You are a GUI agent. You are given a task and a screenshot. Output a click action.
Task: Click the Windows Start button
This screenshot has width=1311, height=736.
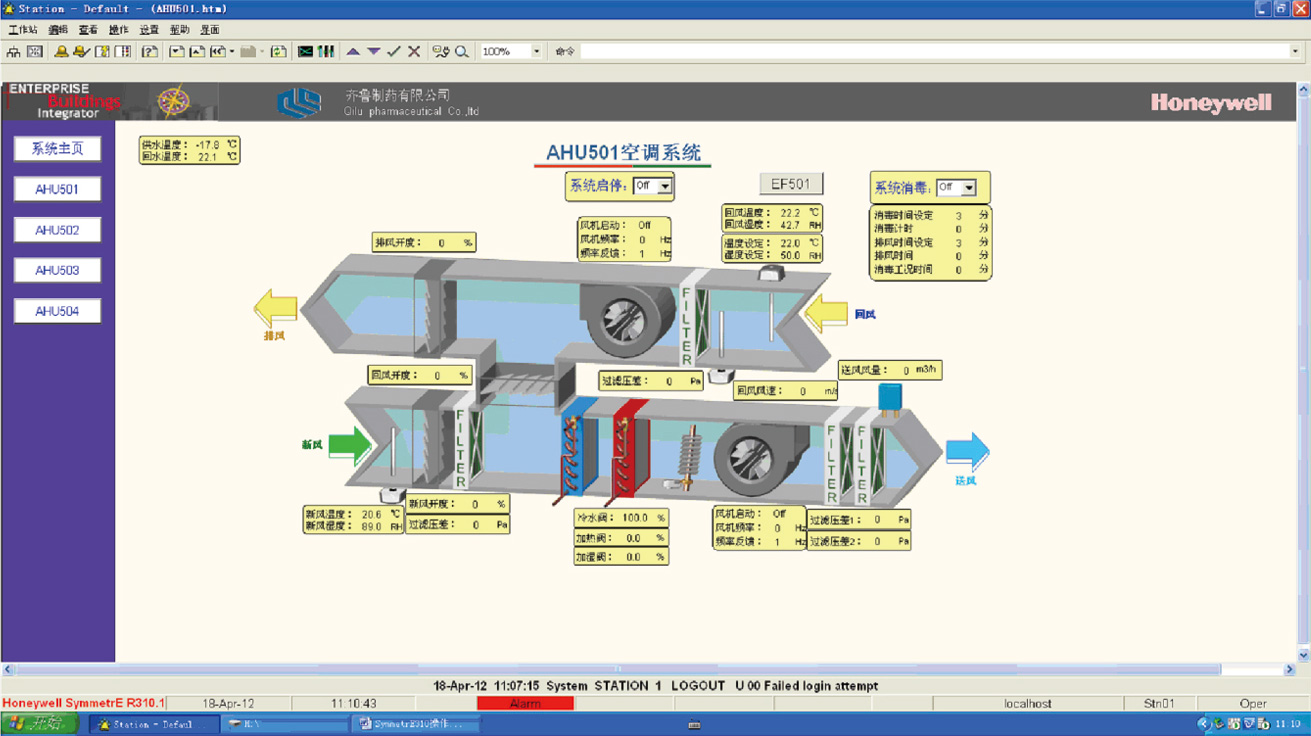[x=40, y=724]
